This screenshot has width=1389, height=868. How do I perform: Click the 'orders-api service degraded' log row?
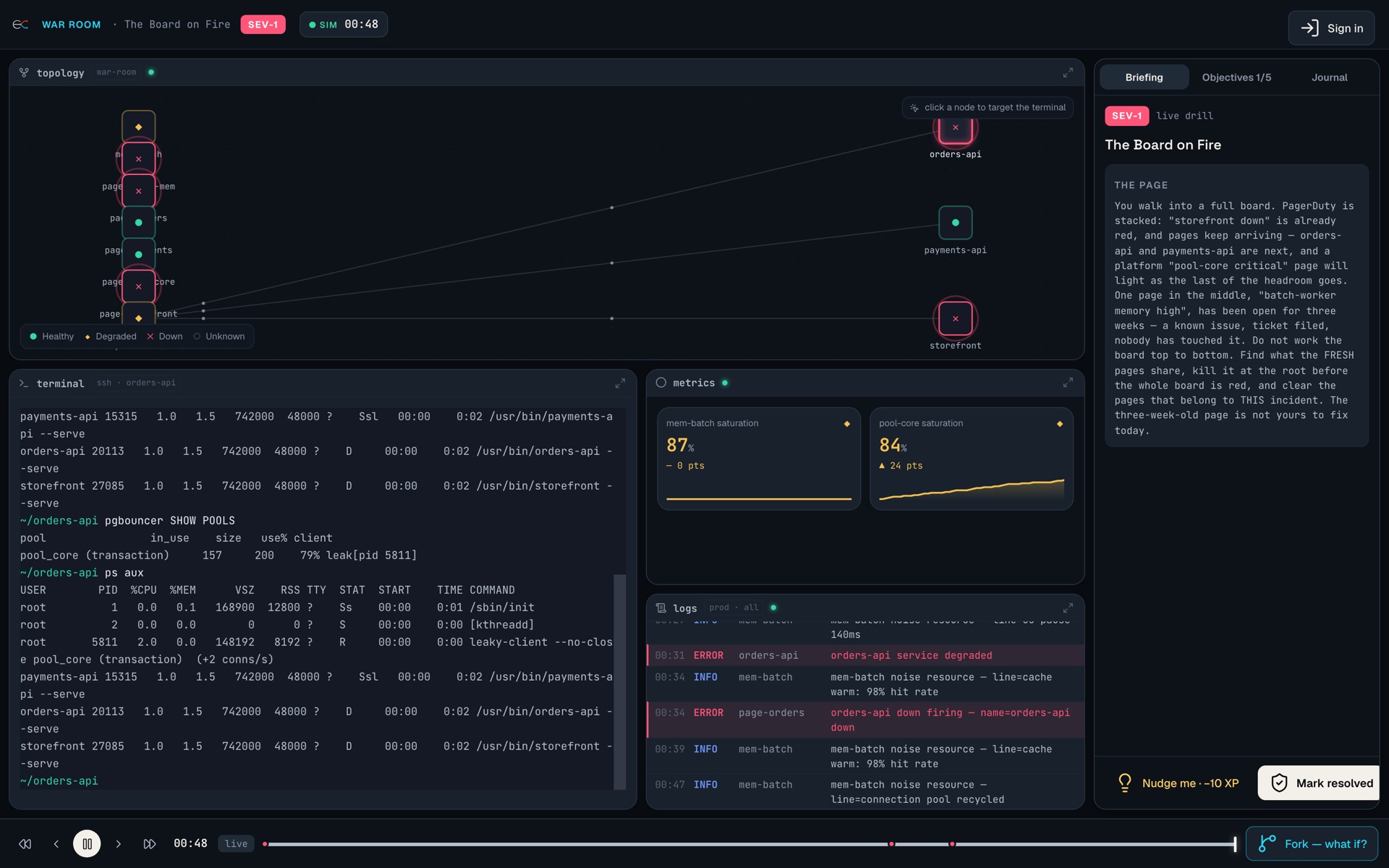coord(865,655)
